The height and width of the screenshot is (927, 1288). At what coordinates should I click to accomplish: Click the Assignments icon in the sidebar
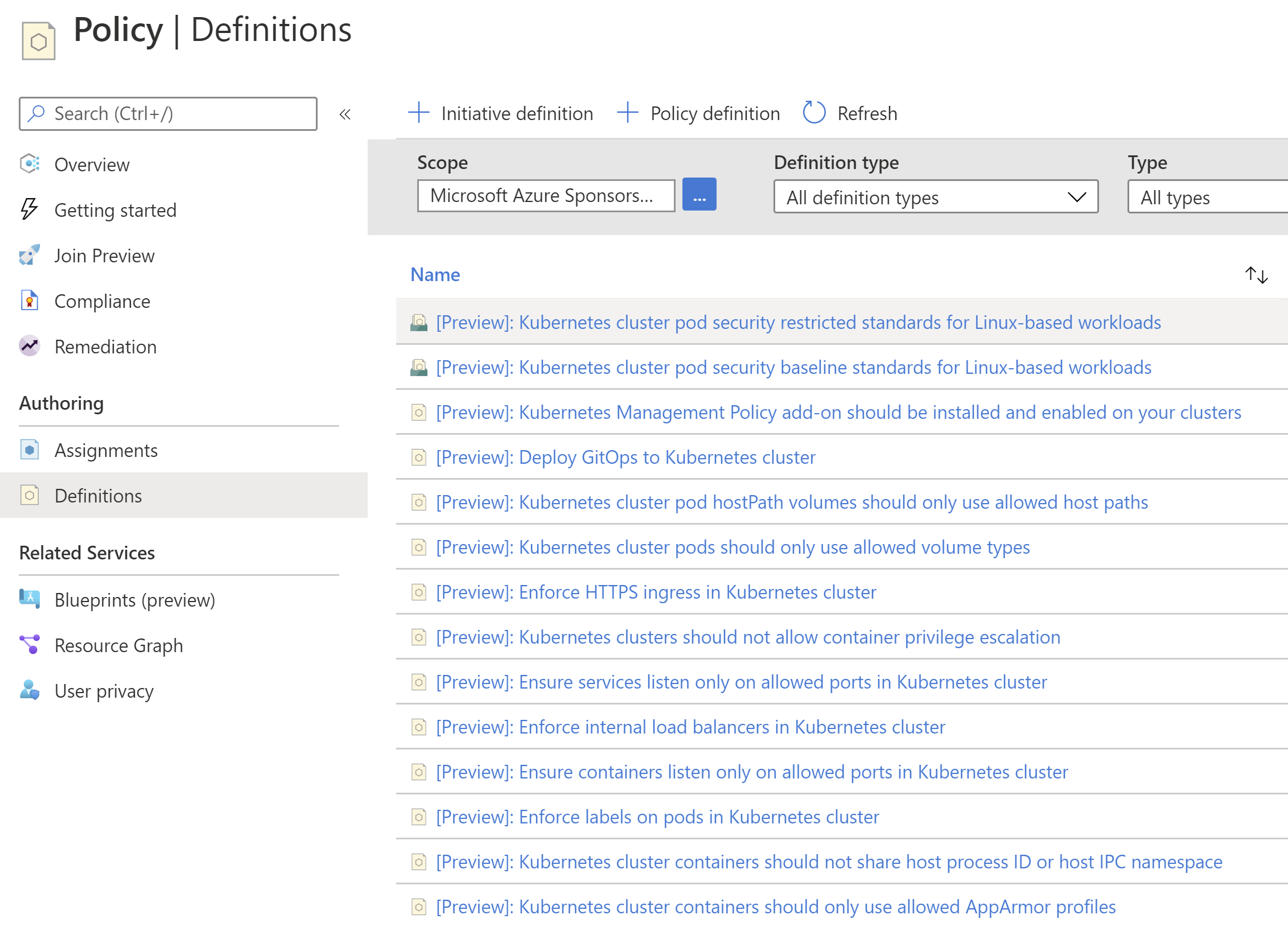[30, 450]
